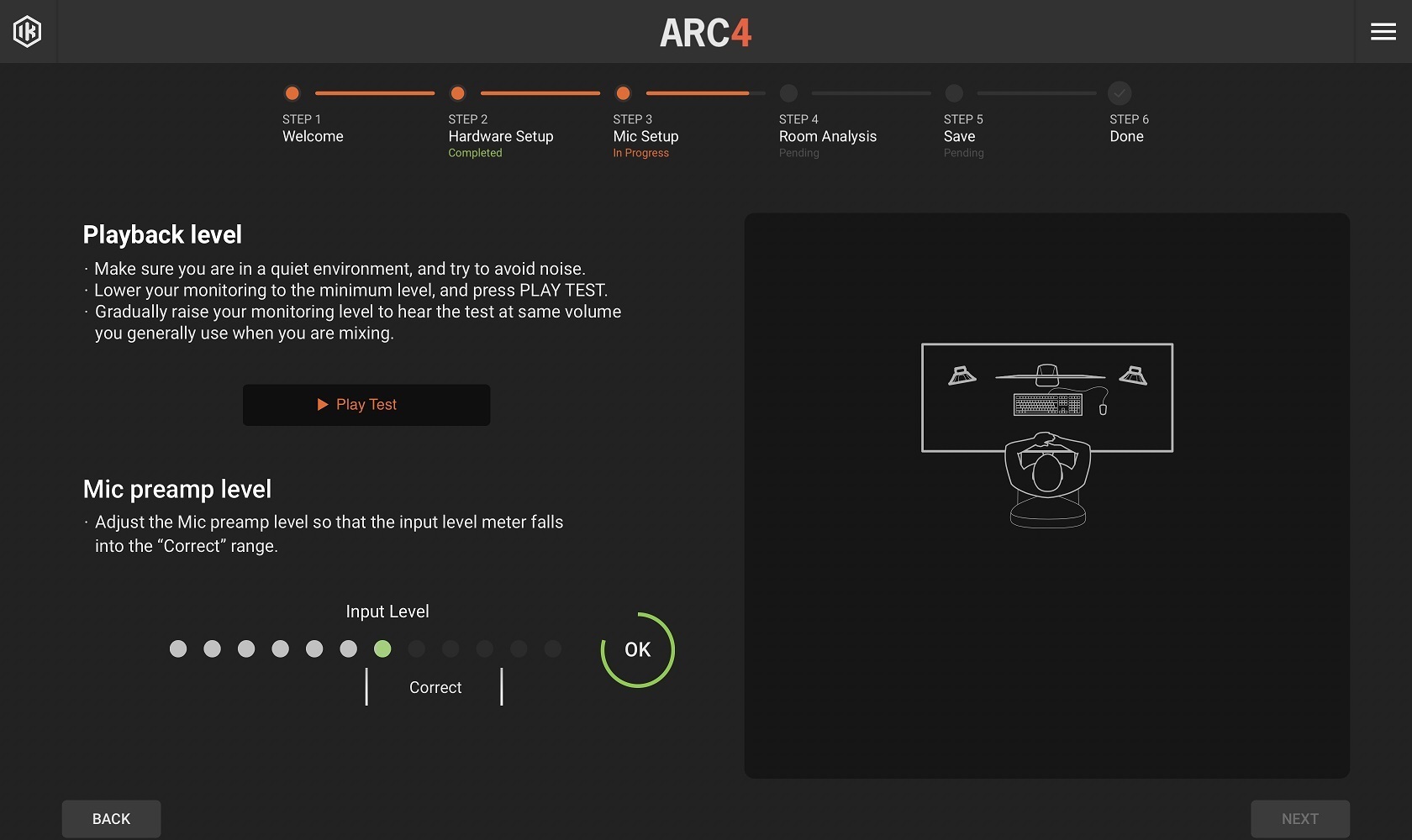Click the 'Playback level' heading
This screenshot has height=840, width=1412.
coord(162,234)
